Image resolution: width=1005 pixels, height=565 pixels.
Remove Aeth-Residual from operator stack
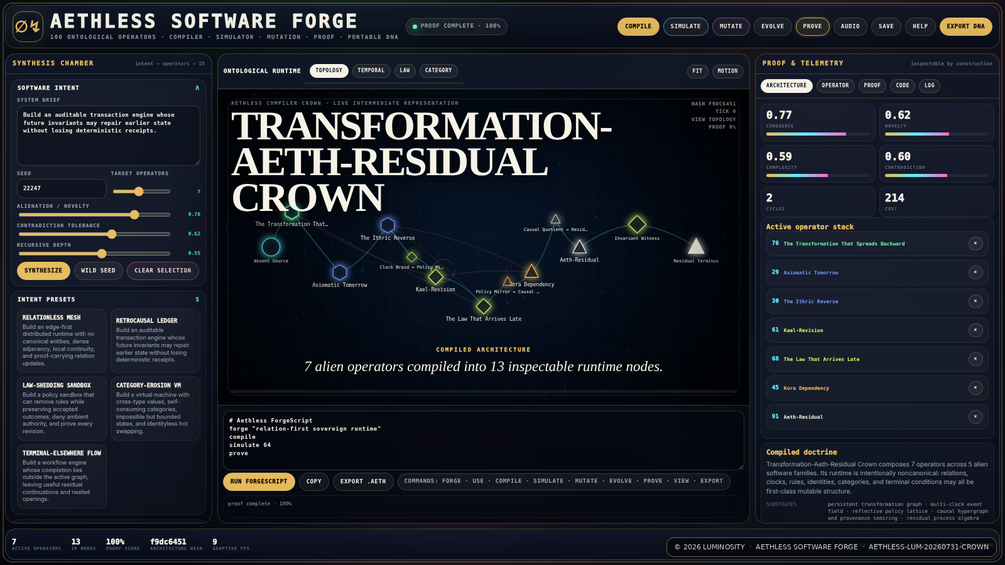pos(975,416)
